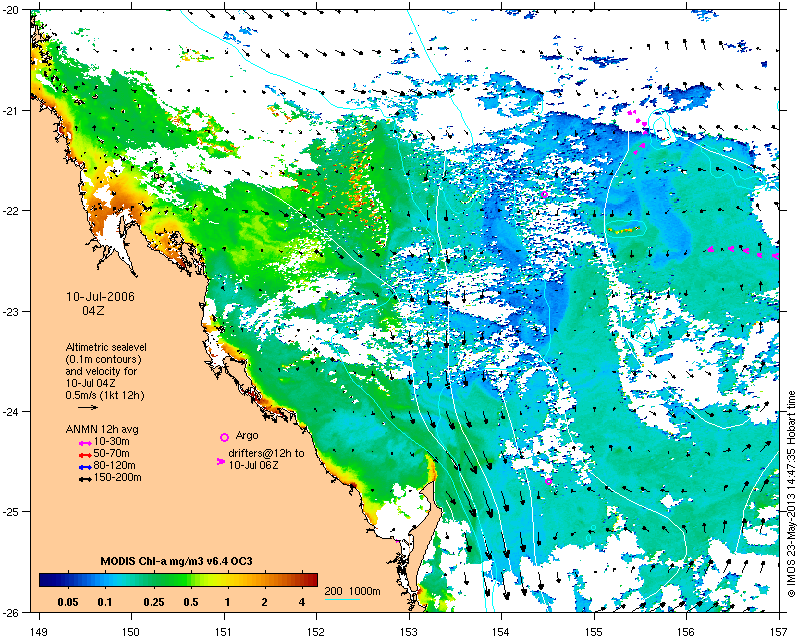Screen dimensions: 800x640
Task: Select the Argo float circle near -24.7 latitude
Action: pos(548,481)
